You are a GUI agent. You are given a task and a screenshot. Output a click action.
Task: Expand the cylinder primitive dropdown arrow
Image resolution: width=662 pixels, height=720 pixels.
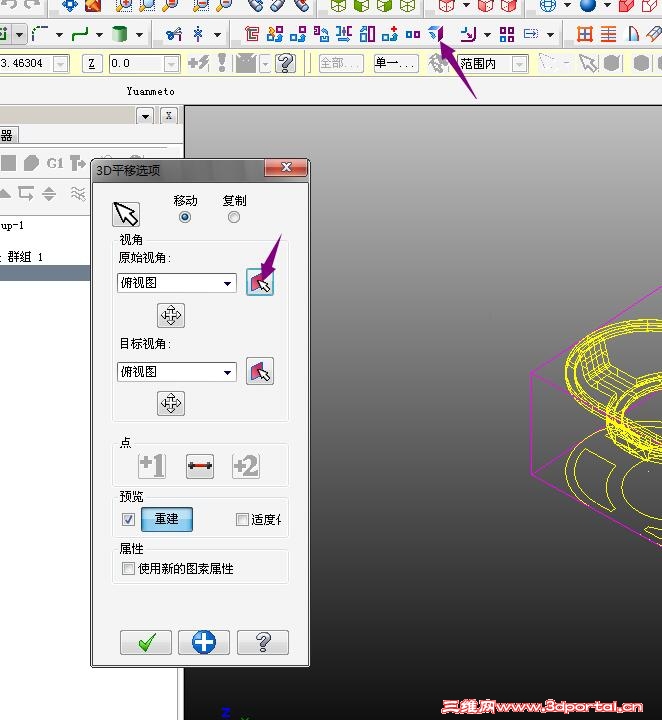tap(139, 34)
